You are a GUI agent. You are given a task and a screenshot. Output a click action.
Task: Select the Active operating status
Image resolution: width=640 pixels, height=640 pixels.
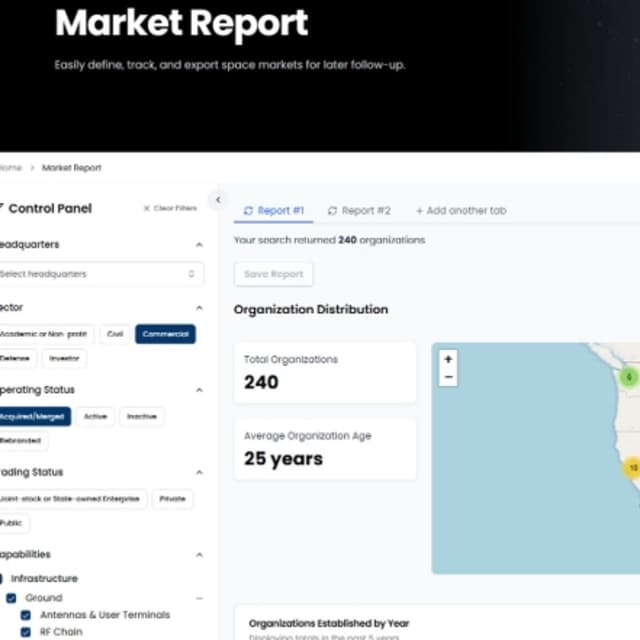(96, 416)
